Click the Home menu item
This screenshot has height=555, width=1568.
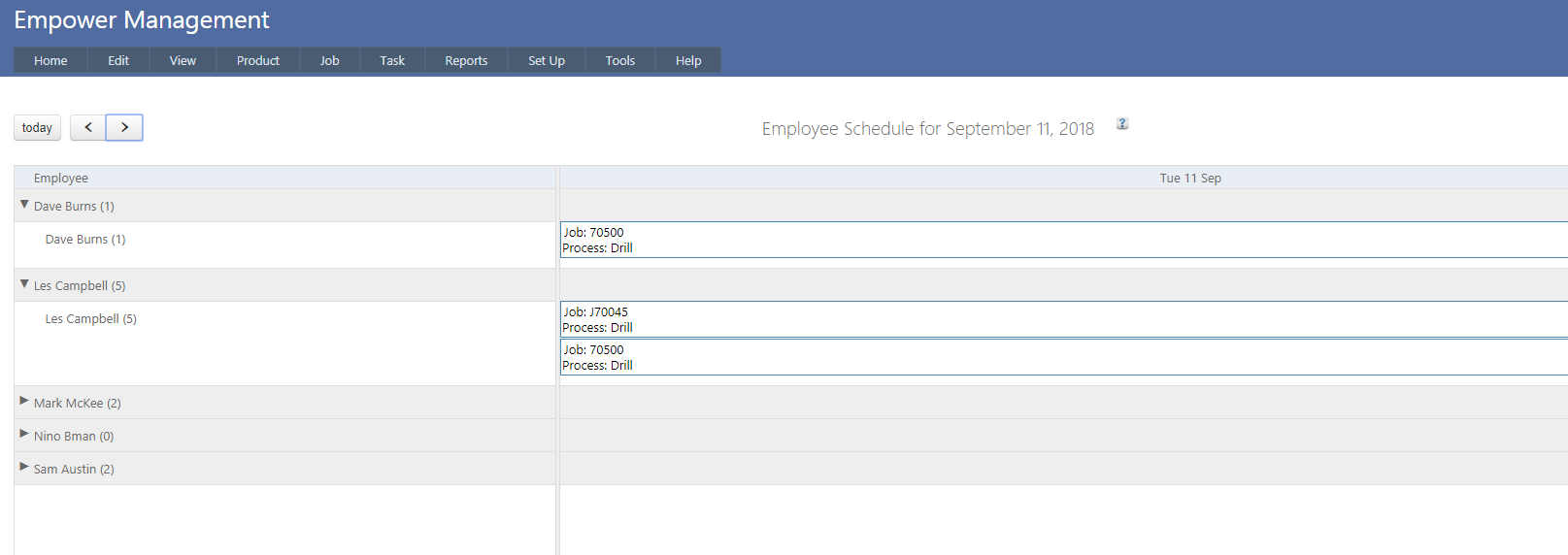[x=50, y=60]
